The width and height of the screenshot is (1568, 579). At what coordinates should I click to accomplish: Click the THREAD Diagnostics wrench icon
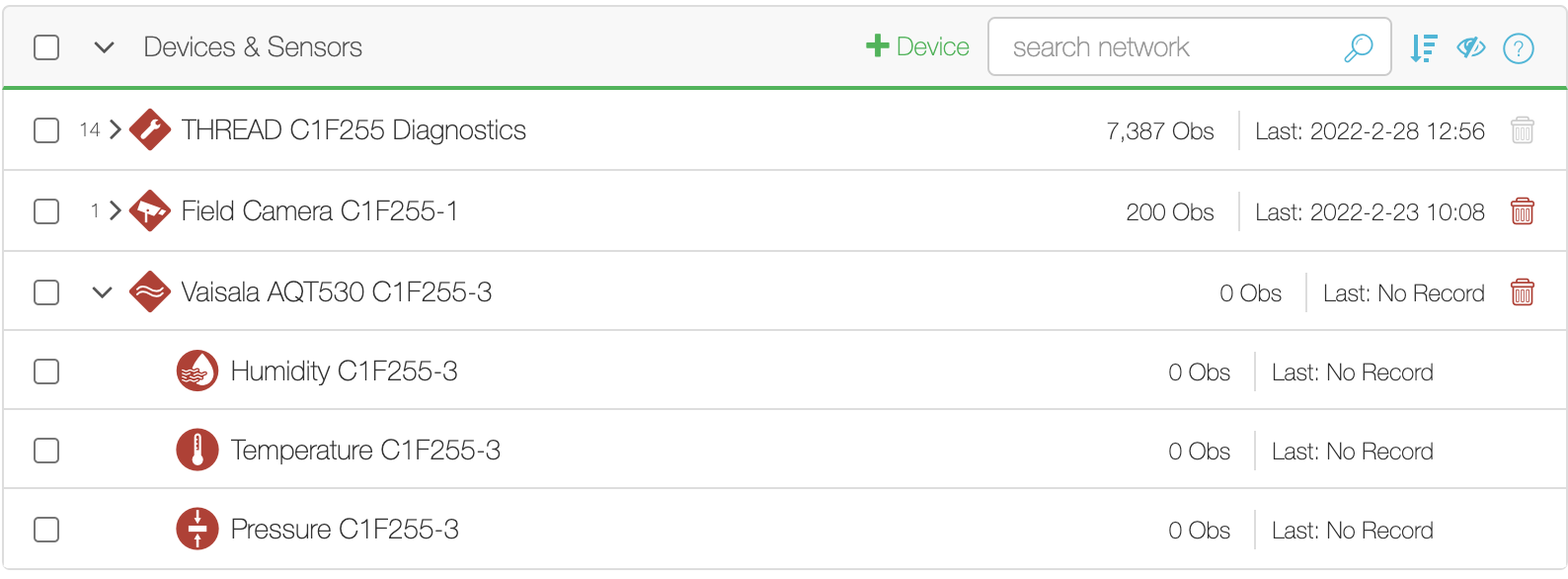pyautogui.click(x=150, y=129)
